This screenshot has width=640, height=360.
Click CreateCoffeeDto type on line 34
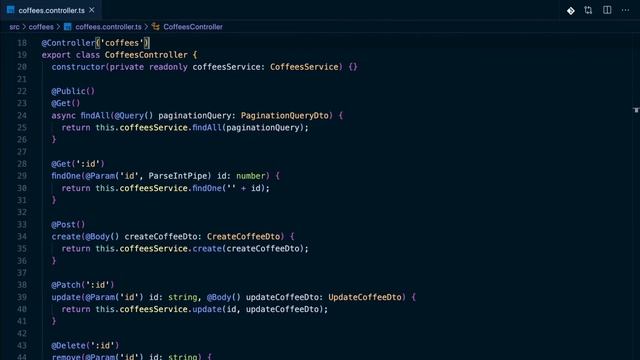point(243,237)
